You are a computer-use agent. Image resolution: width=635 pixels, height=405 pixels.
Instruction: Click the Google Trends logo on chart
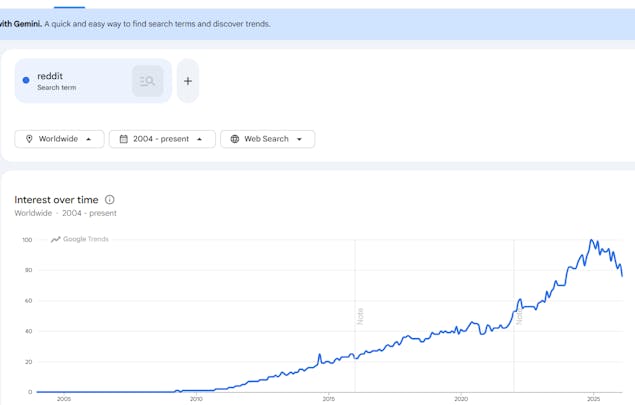pos(80,239)
